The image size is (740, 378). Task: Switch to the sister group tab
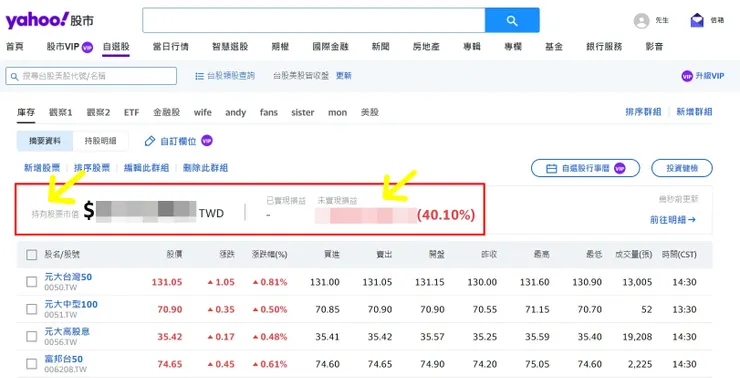pyautogui.click(x=303, y=112)
